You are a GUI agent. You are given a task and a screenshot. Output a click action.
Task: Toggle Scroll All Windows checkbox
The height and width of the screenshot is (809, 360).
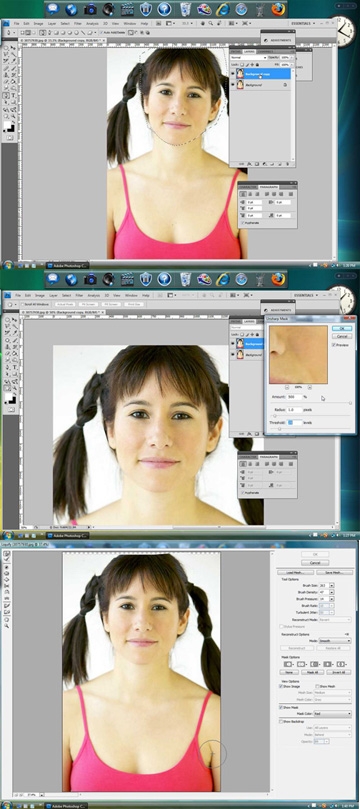coord(22,304)
